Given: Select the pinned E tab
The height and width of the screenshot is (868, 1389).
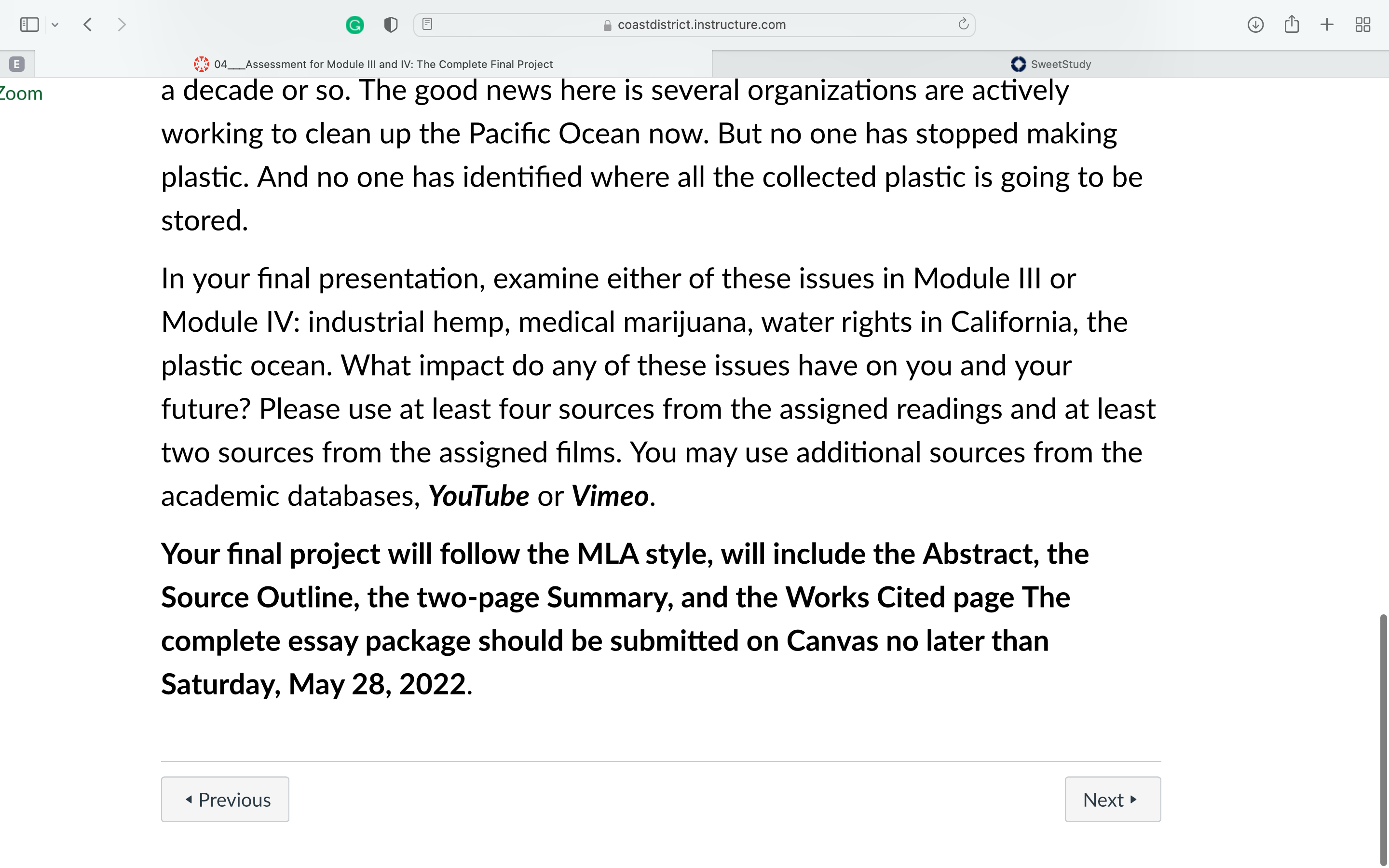Looking at the screenshot, I should tap(17, 64).
